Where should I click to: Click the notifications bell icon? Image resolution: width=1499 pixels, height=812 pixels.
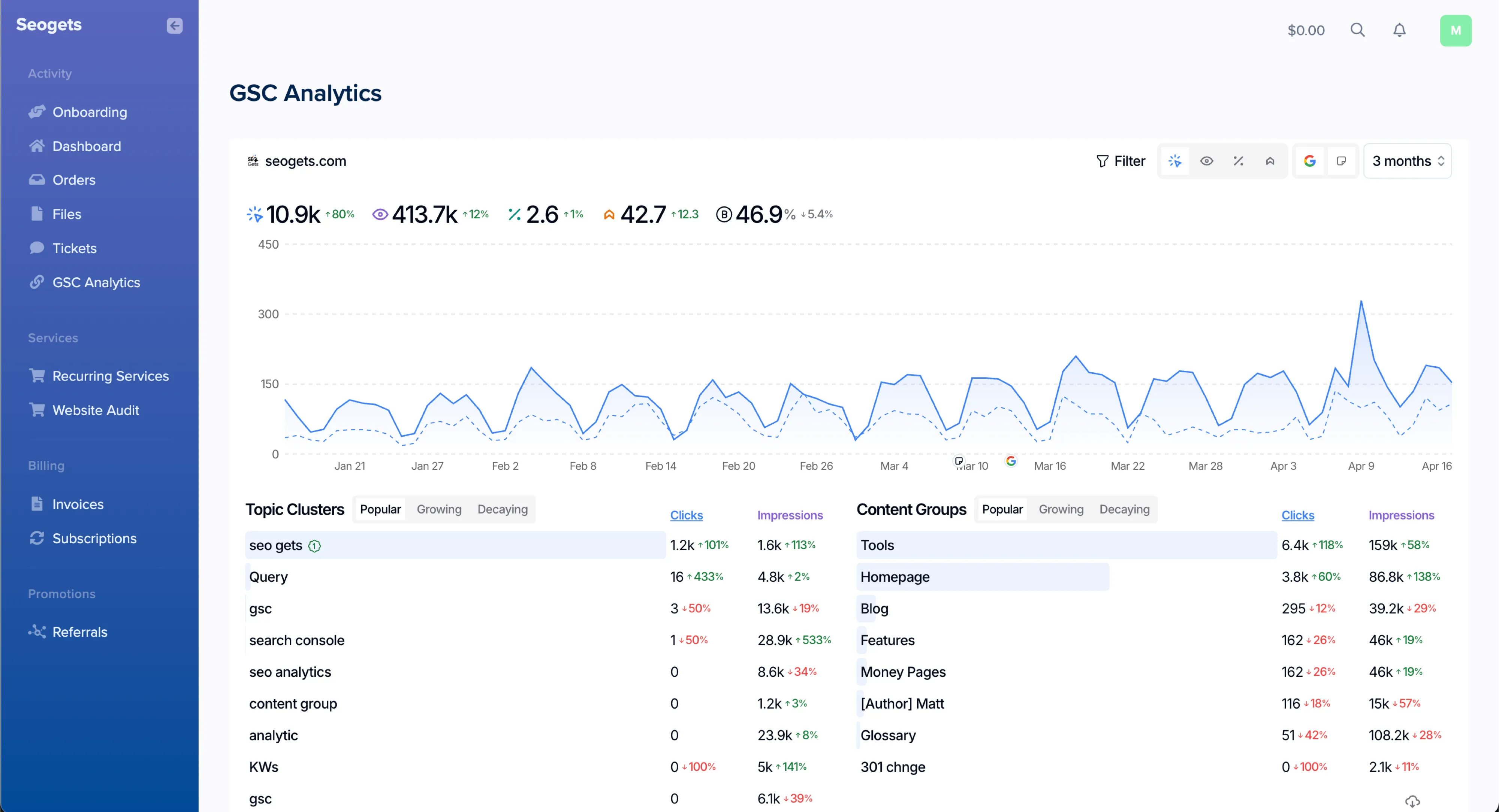click(x=1399, y=30)
